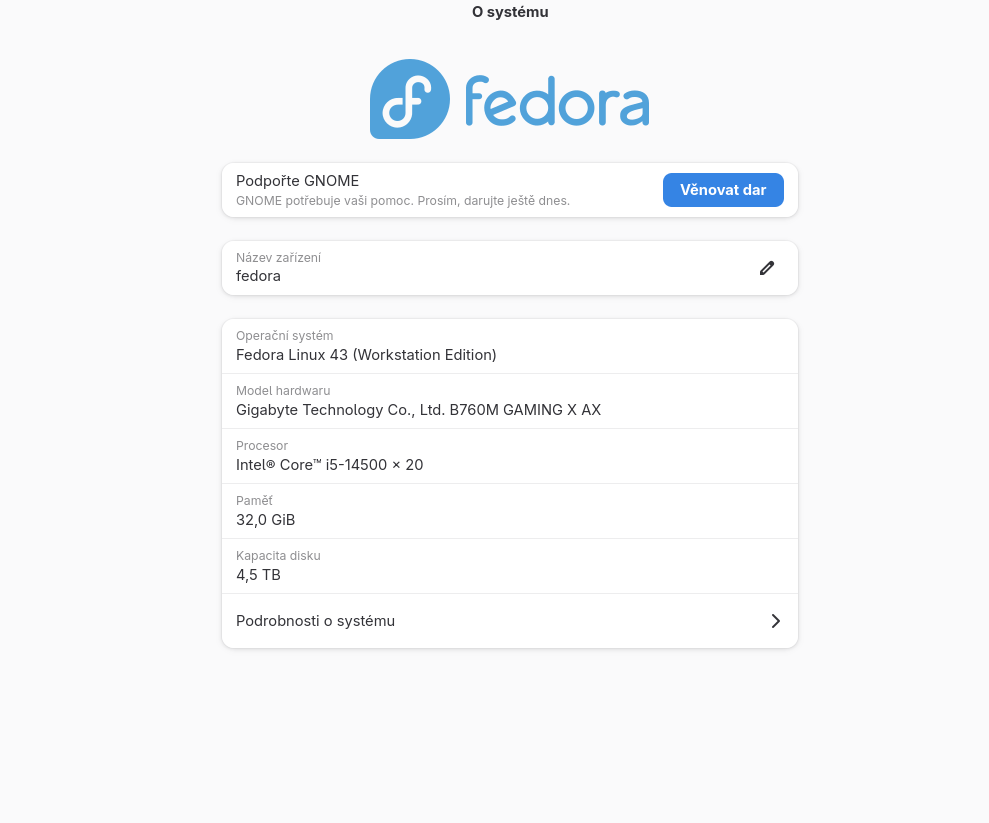Click the Paměť label
Image resolution: width=989 pixels, height=823 pixels.
(x=254, y=501)
